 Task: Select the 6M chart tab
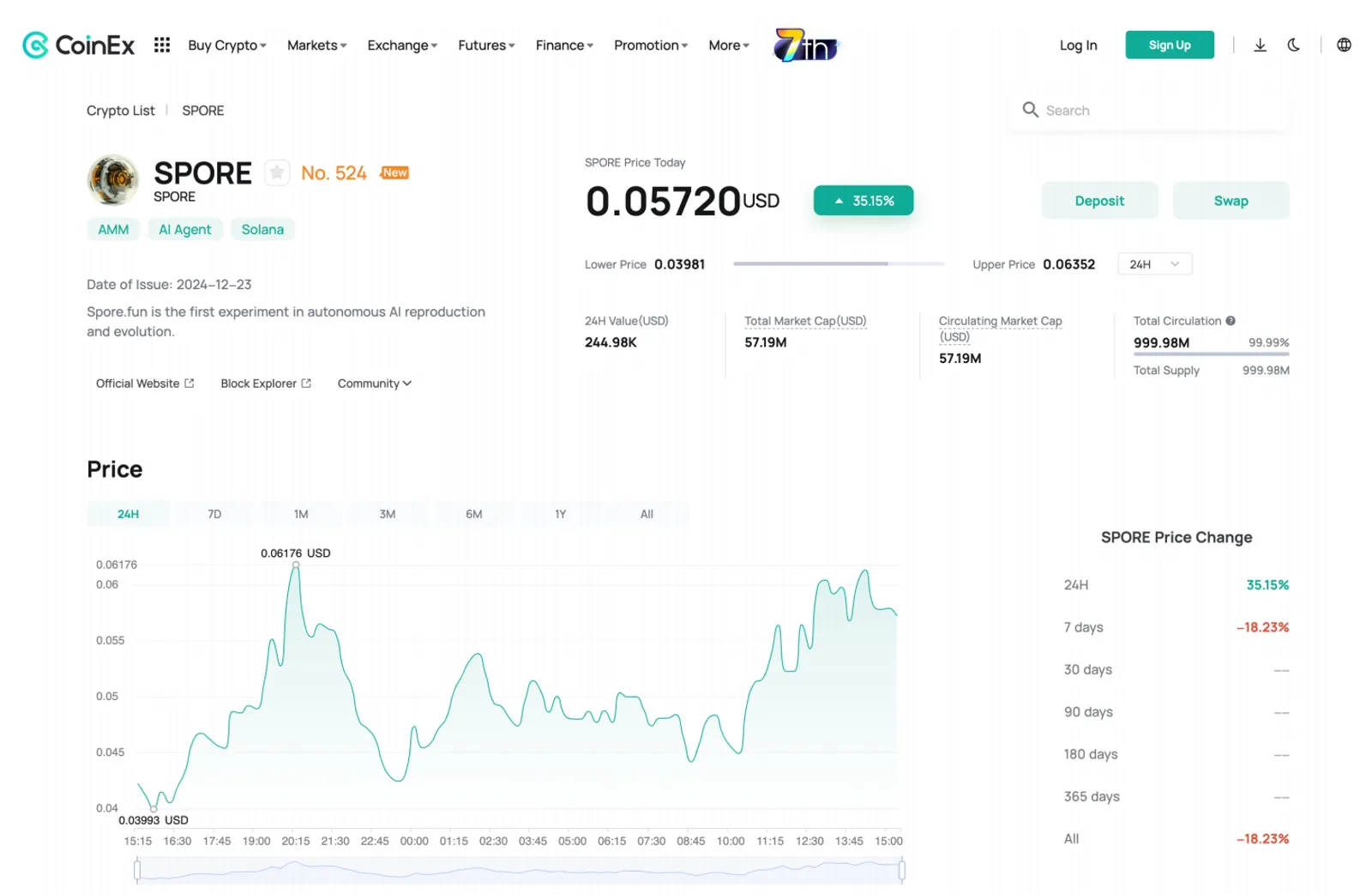click(x=474, y=514)
